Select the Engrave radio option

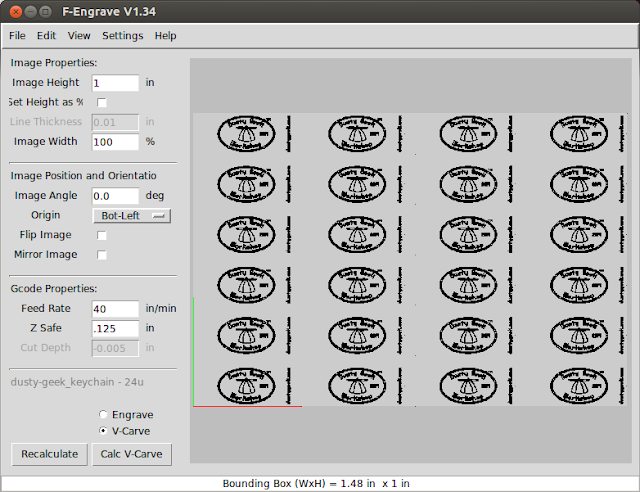103,414
